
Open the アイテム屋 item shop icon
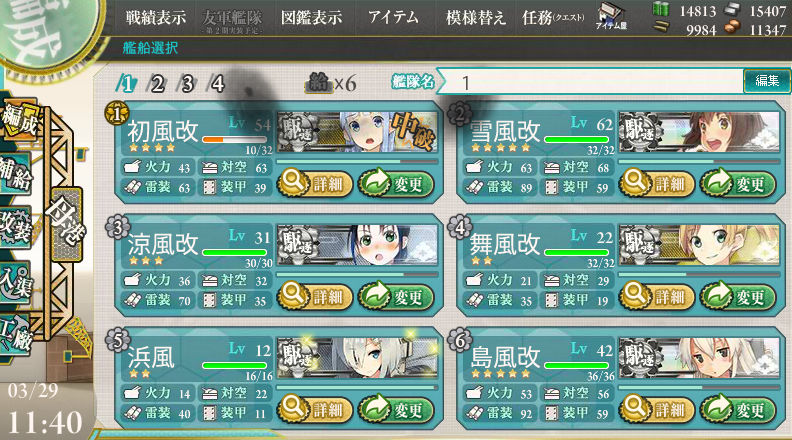(611, 16)
